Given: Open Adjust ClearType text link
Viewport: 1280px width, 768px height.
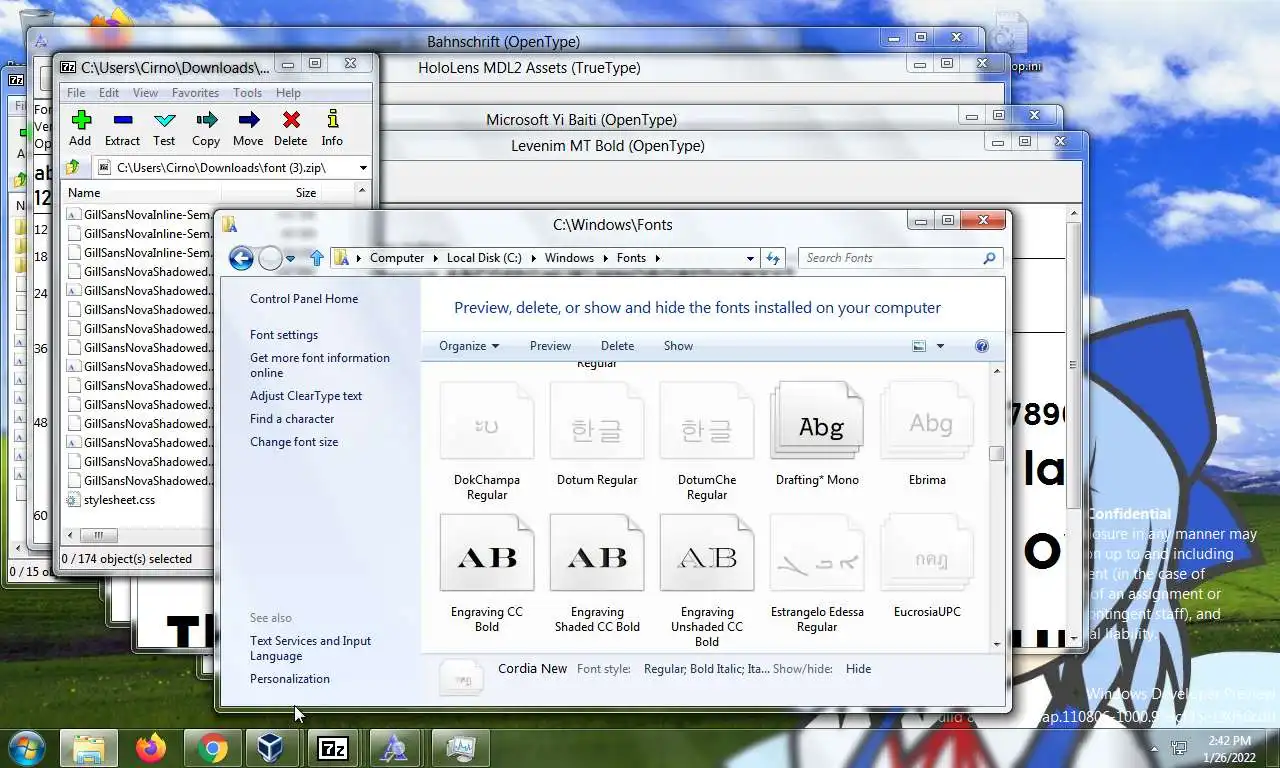Looking at the screenshot, I should [306, 396].
